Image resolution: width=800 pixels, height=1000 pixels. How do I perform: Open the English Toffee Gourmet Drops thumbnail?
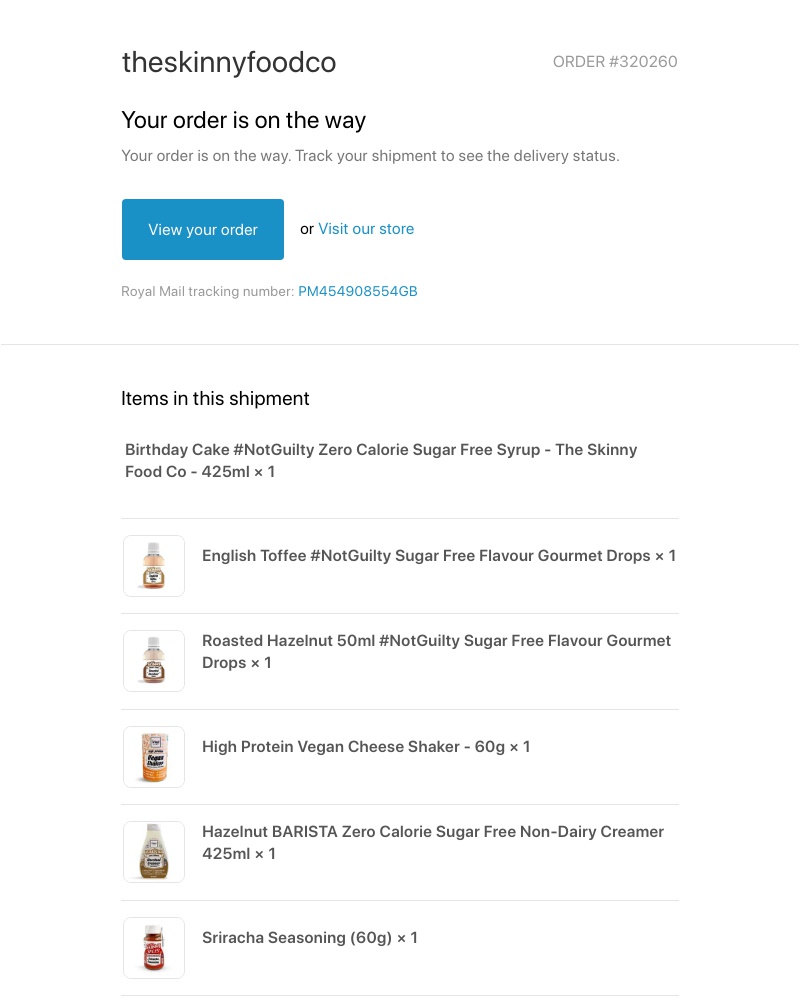point(153,565)
